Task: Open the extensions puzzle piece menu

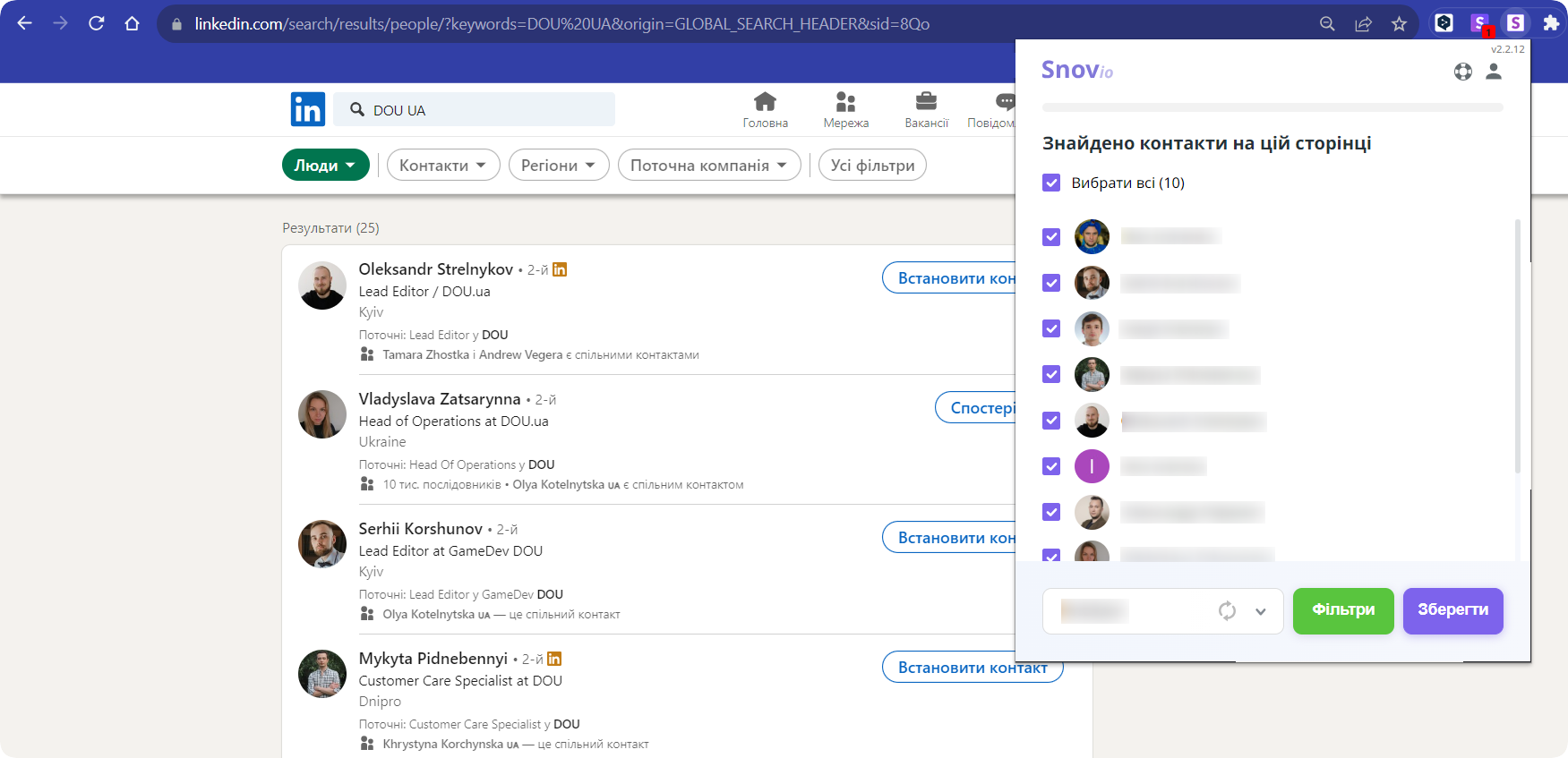Action: [1551, 23]
